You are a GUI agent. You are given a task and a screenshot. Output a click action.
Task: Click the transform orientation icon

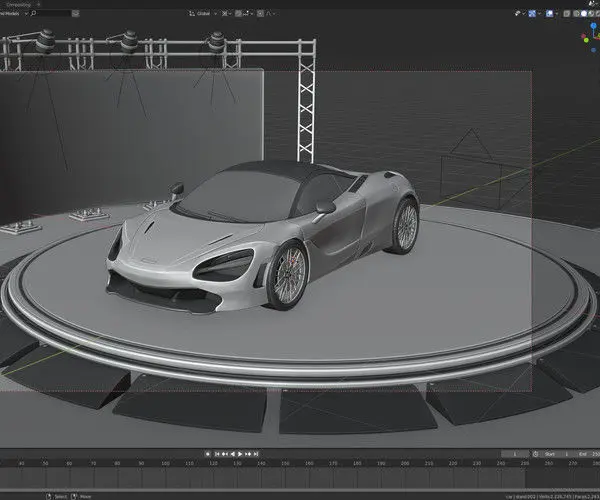pyautogui.click(x=192, y=13)
